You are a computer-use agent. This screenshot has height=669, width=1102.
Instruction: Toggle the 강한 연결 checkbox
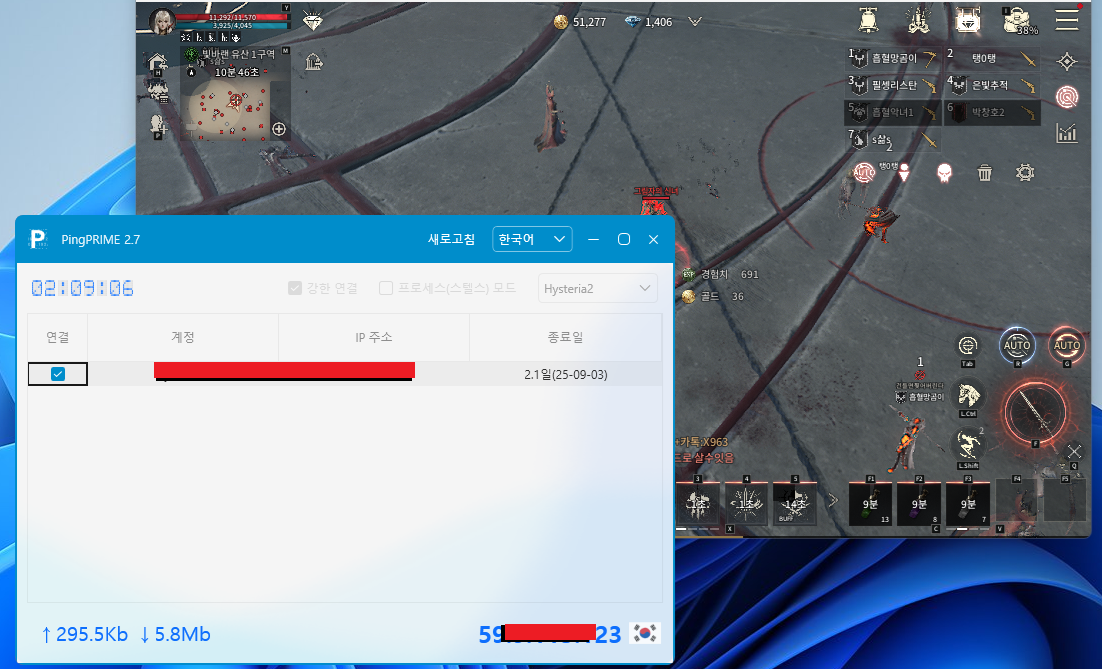point(295,288)
